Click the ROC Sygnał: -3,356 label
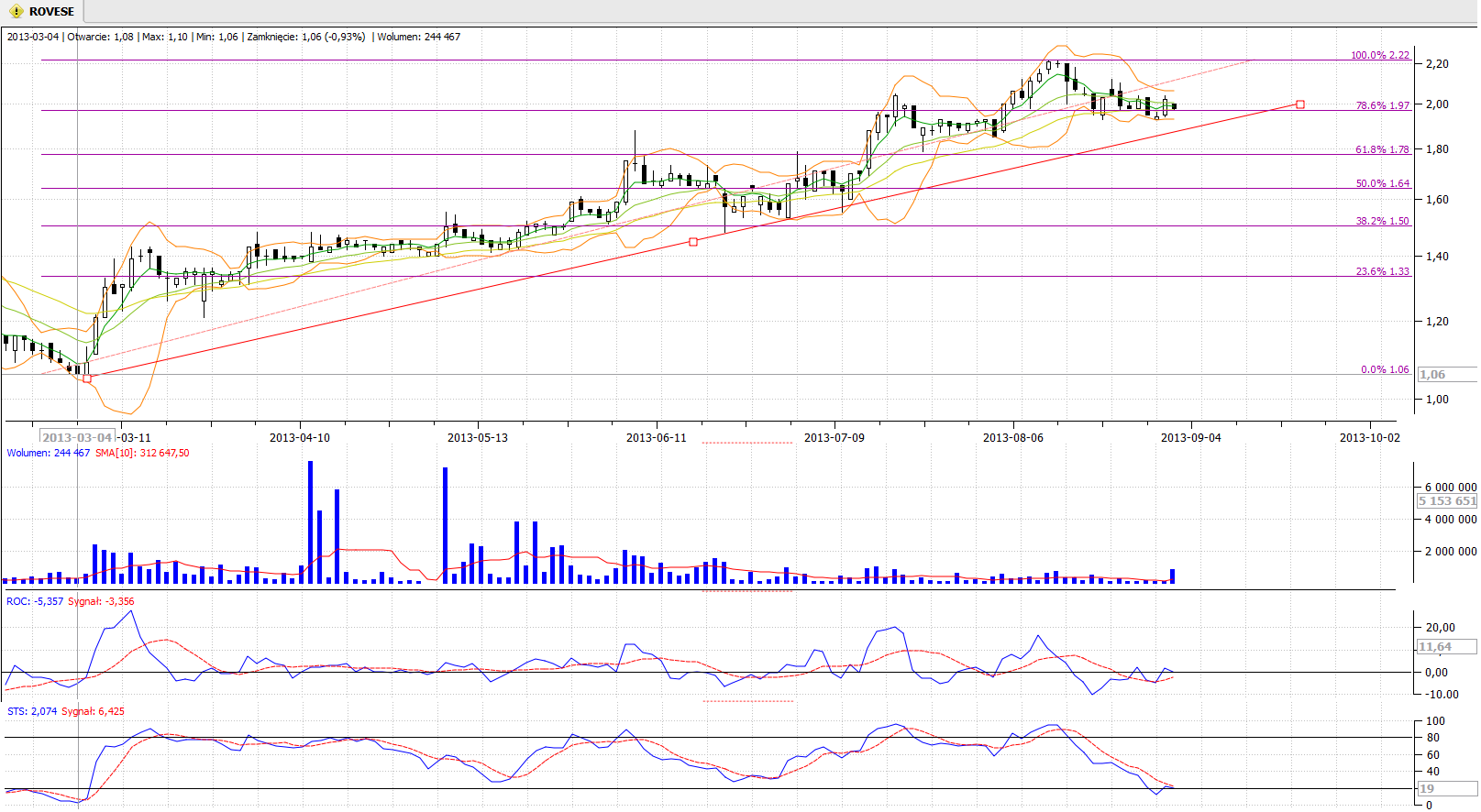Viewport: 1481px width, 812px height. click(x=101, y=601)
